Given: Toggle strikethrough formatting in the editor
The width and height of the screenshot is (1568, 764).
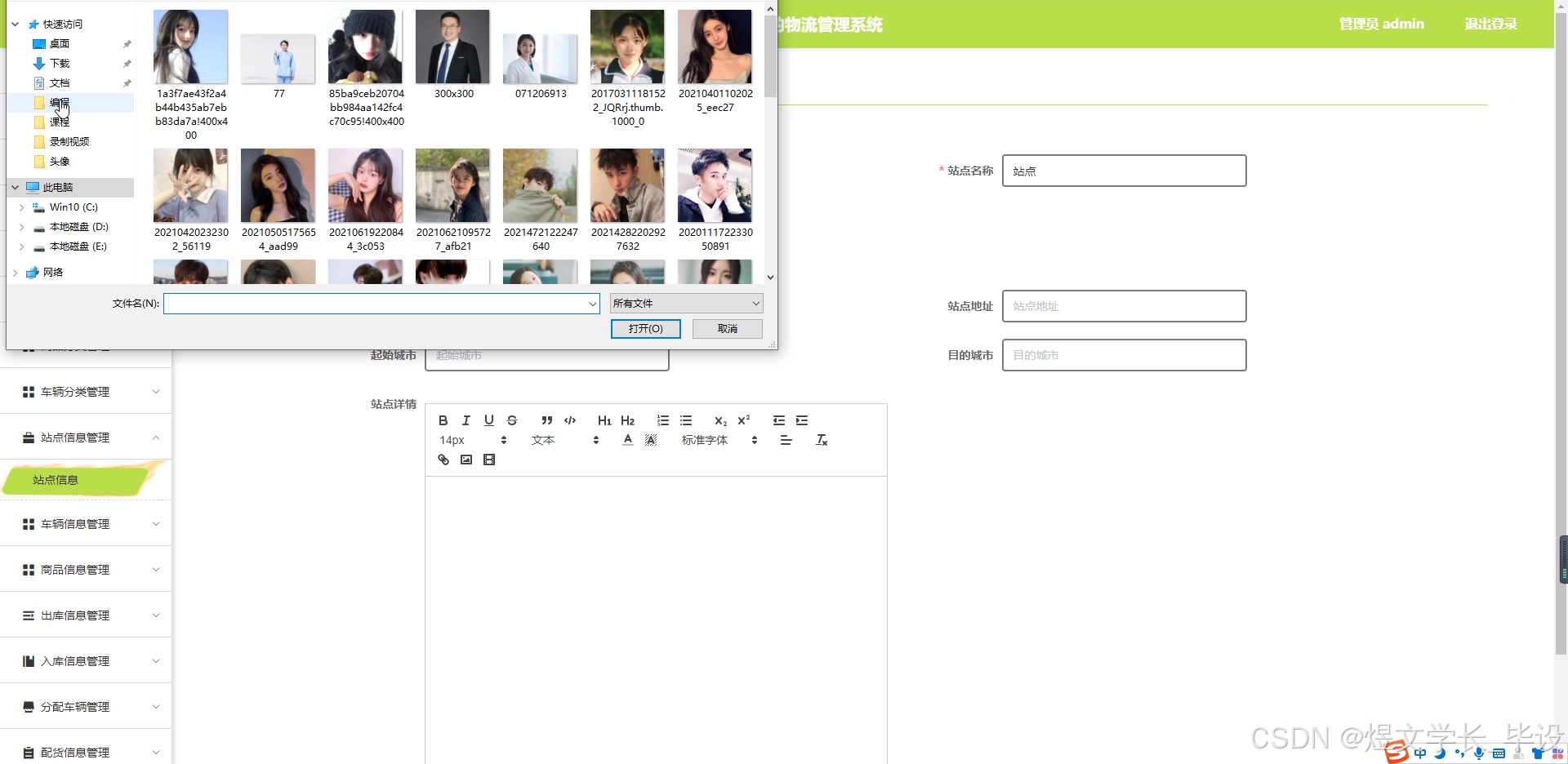Looking at the screenshot, I should point(512,420).
